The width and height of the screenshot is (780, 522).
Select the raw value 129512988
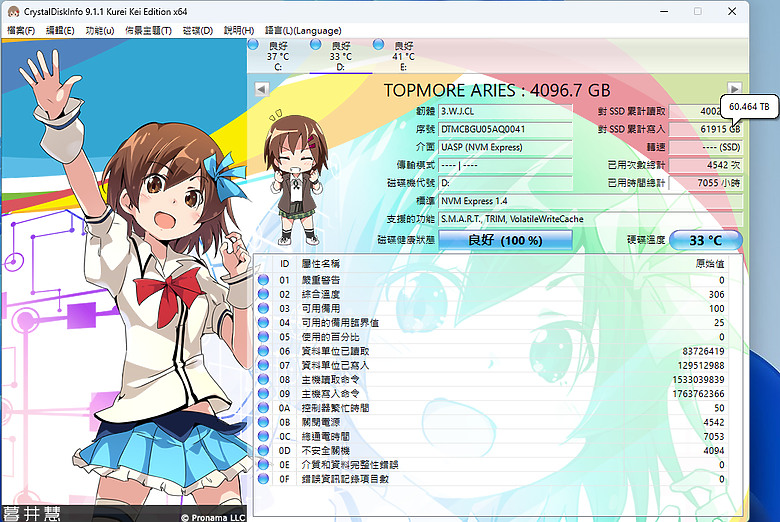(700, 365)
